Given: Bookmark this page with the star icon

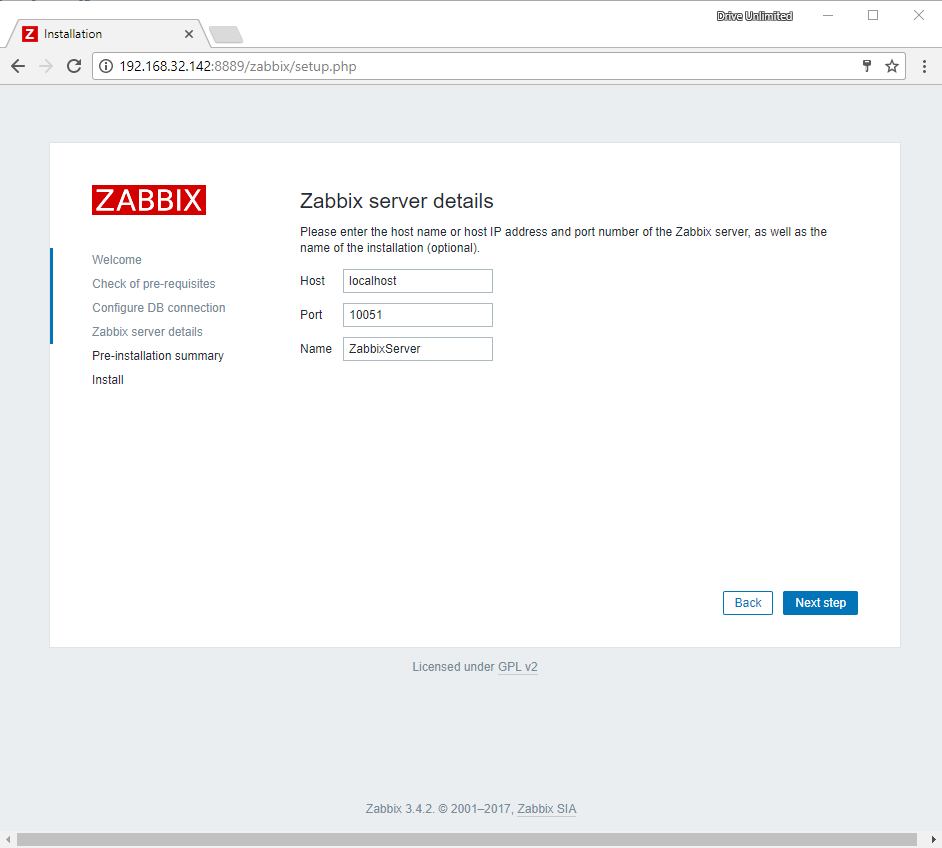Looking at the screenshot, I should [892, 66].
